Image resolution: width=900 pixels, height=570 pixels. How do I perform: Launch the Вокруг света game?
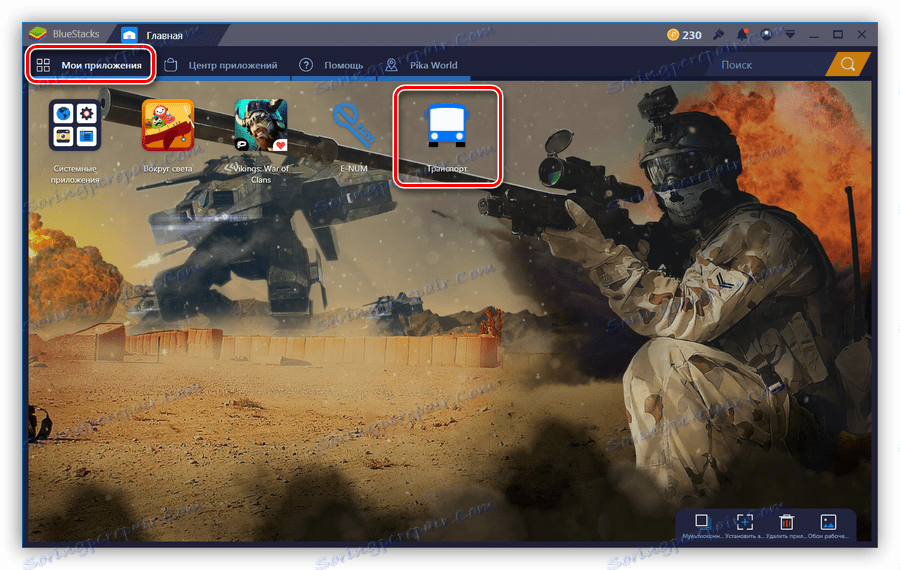[168, 125]
